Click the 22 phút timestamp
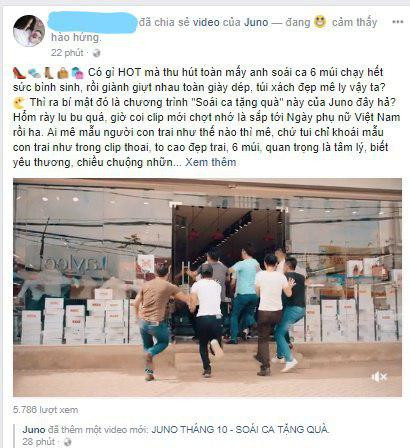410x448 pixels. pyautogui.click(x=67, y=53)
